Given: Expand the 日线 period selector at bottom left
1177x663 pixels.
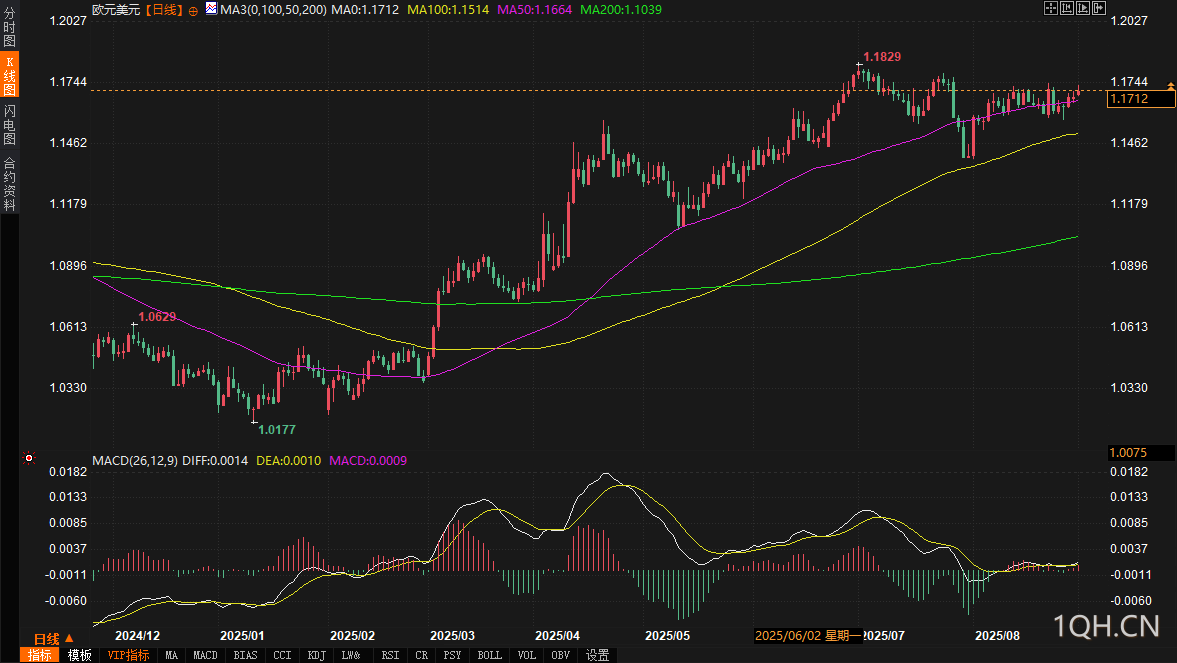Looking at the screenshot, I should tap(53, 639).
